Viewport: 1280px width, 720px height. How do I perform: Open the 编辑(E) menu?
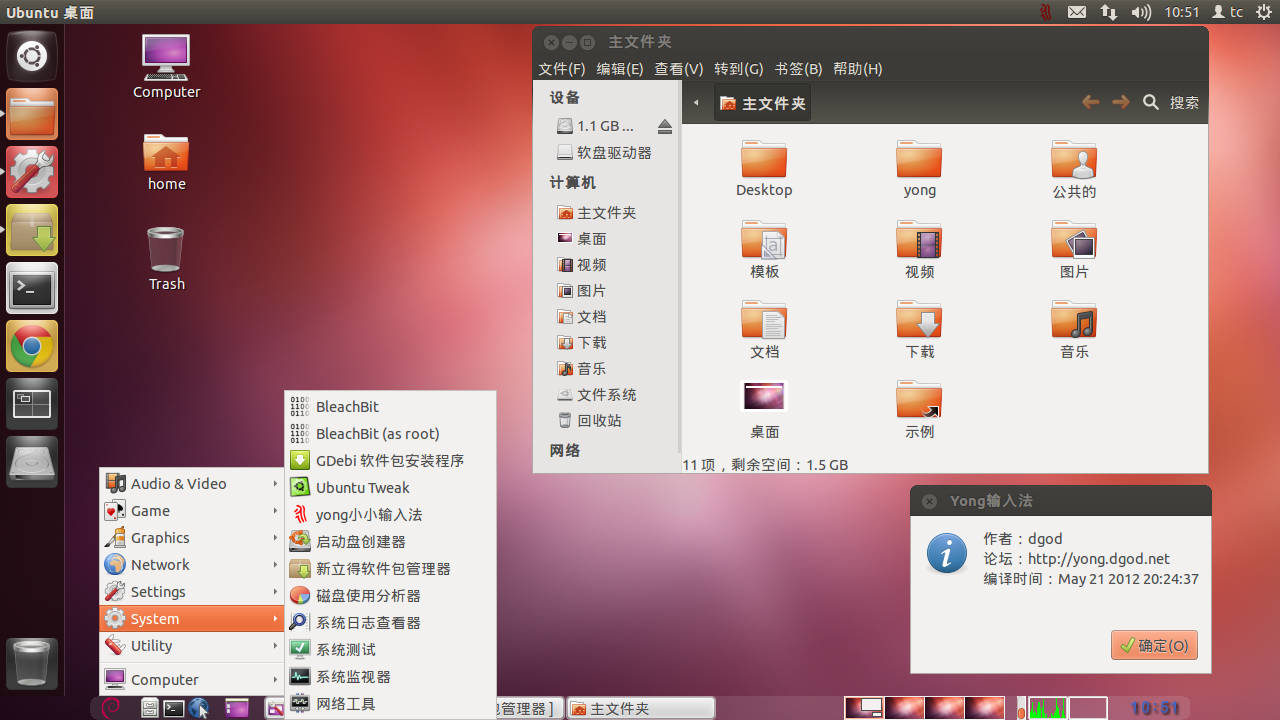[x=620, y=69]
